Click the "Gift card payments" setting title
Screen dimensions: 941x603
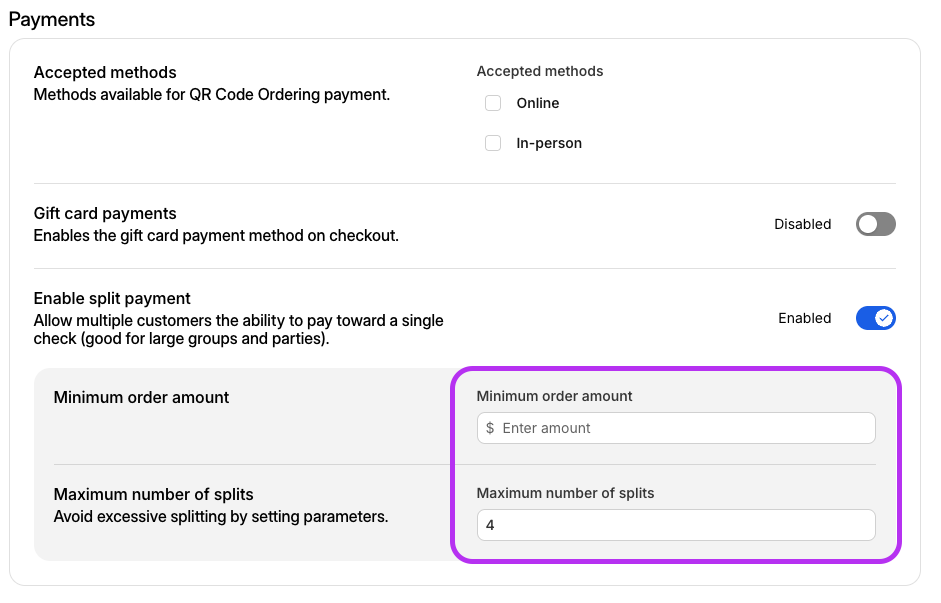105,213
